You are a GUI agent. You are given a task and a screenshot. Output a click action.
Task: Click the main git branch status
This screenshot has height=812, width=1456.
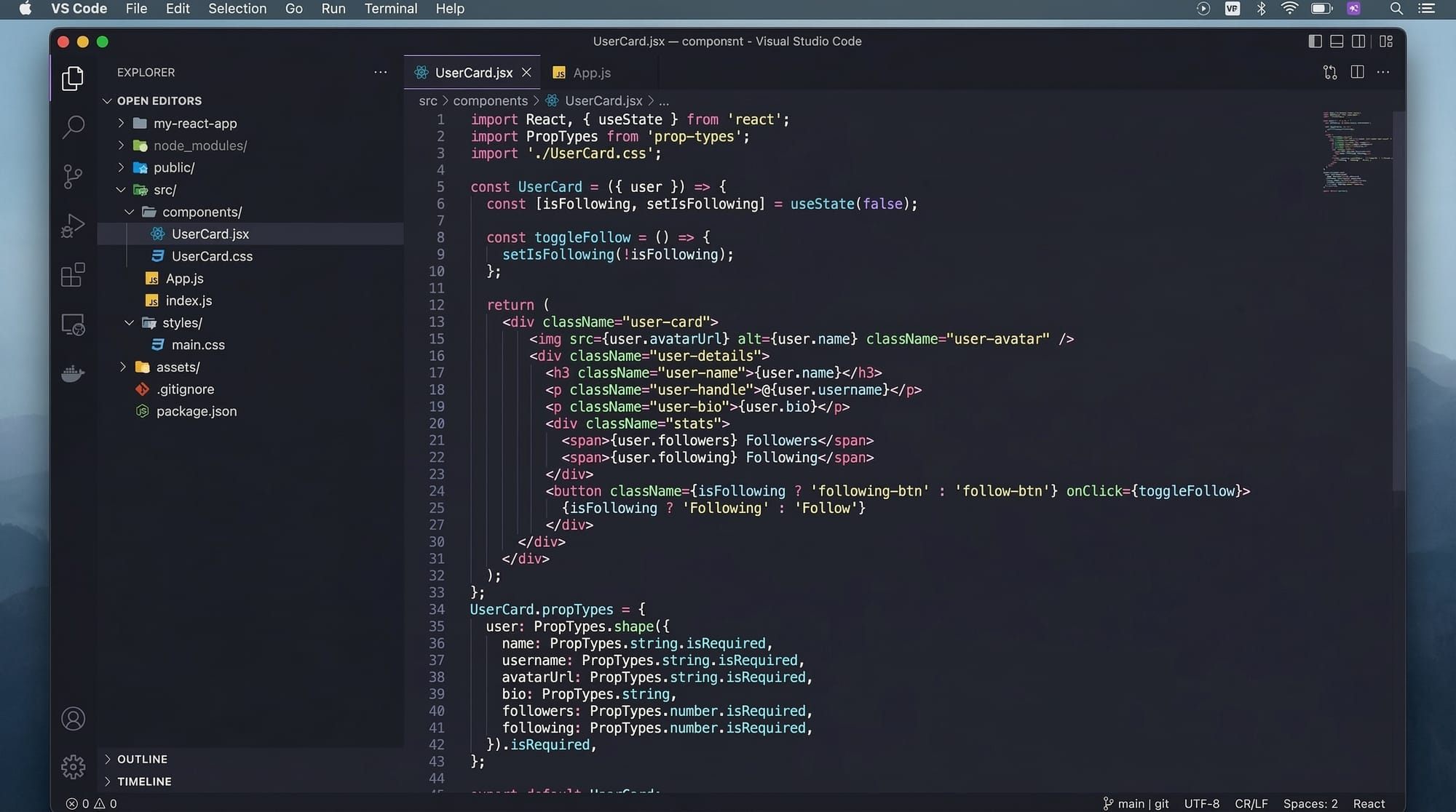1136,803
